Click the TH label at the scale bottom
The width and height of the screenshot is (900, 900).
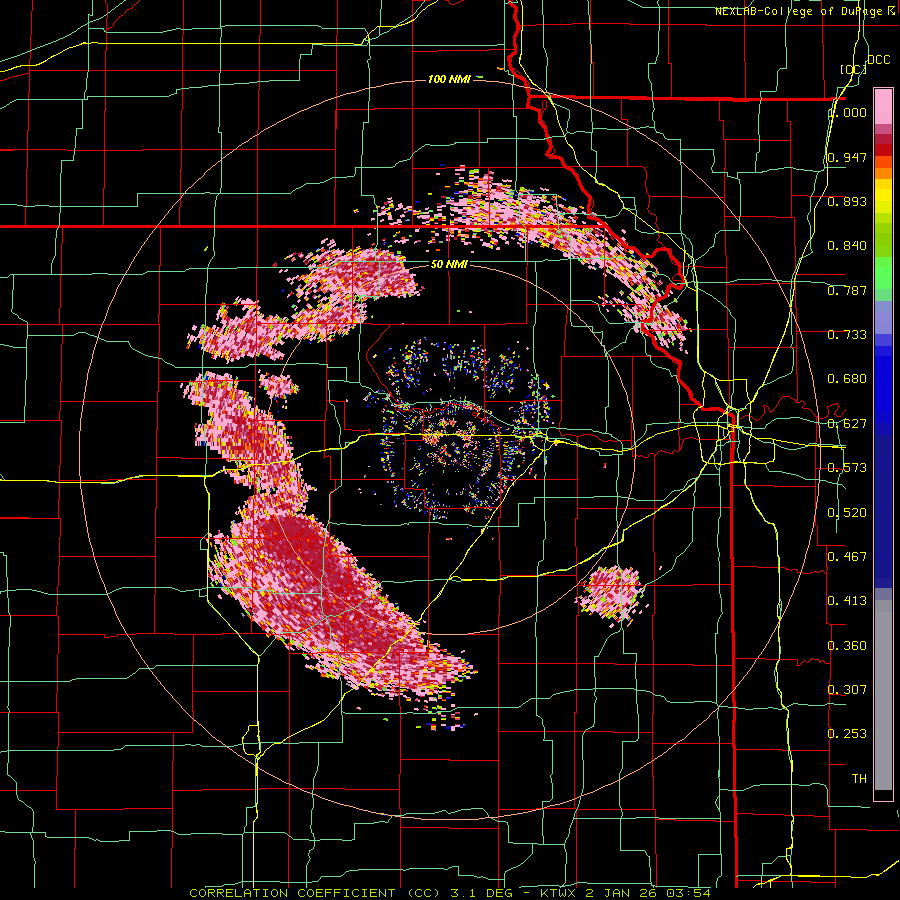[x=859, y=779]
